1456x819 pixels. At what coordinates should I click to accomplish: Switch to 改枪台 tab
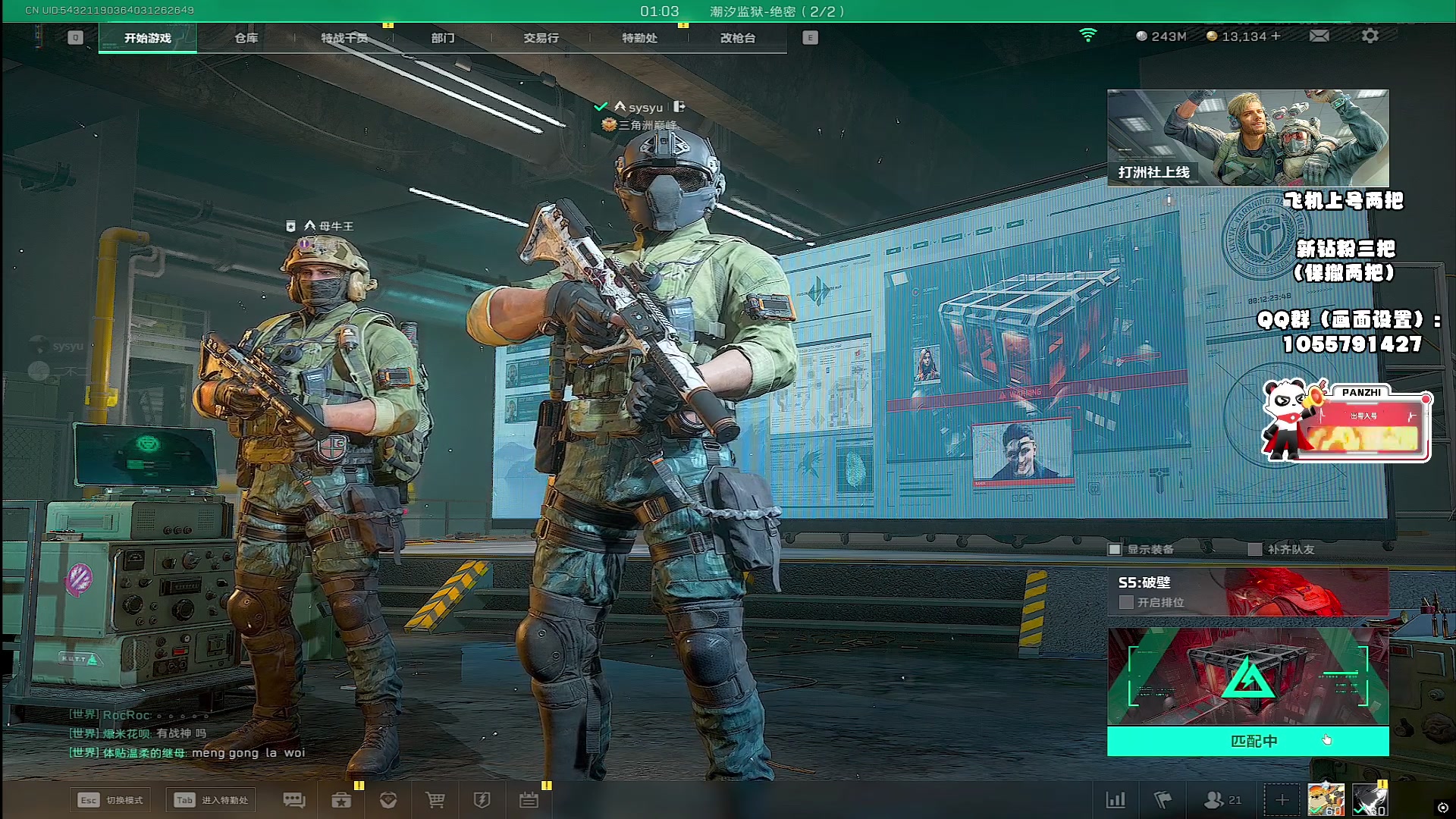(738, 38)
